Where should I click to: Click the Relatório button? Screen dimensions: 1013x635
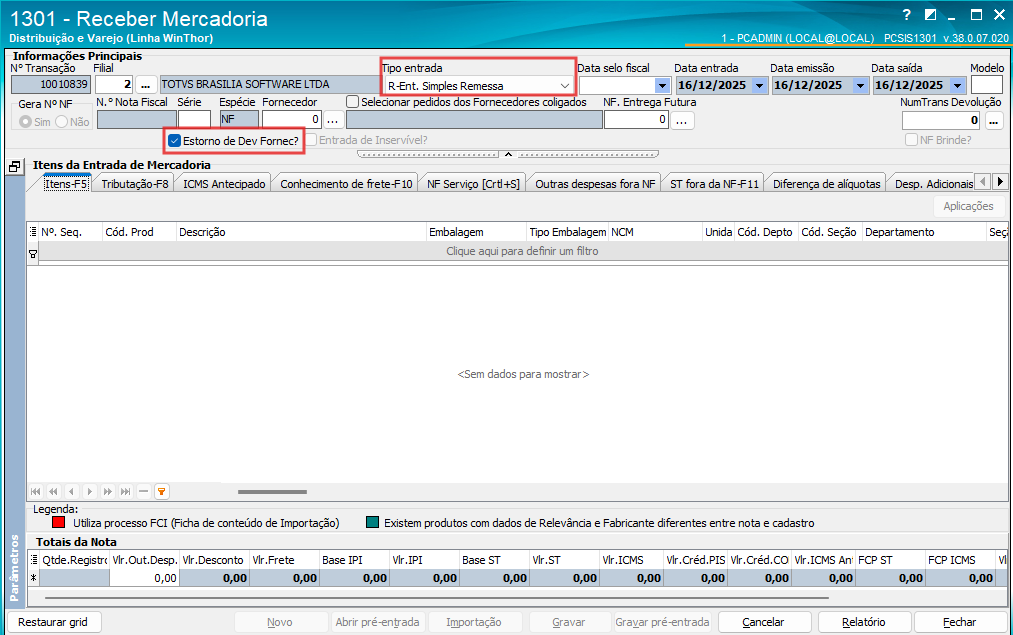(x=864, y=622)
